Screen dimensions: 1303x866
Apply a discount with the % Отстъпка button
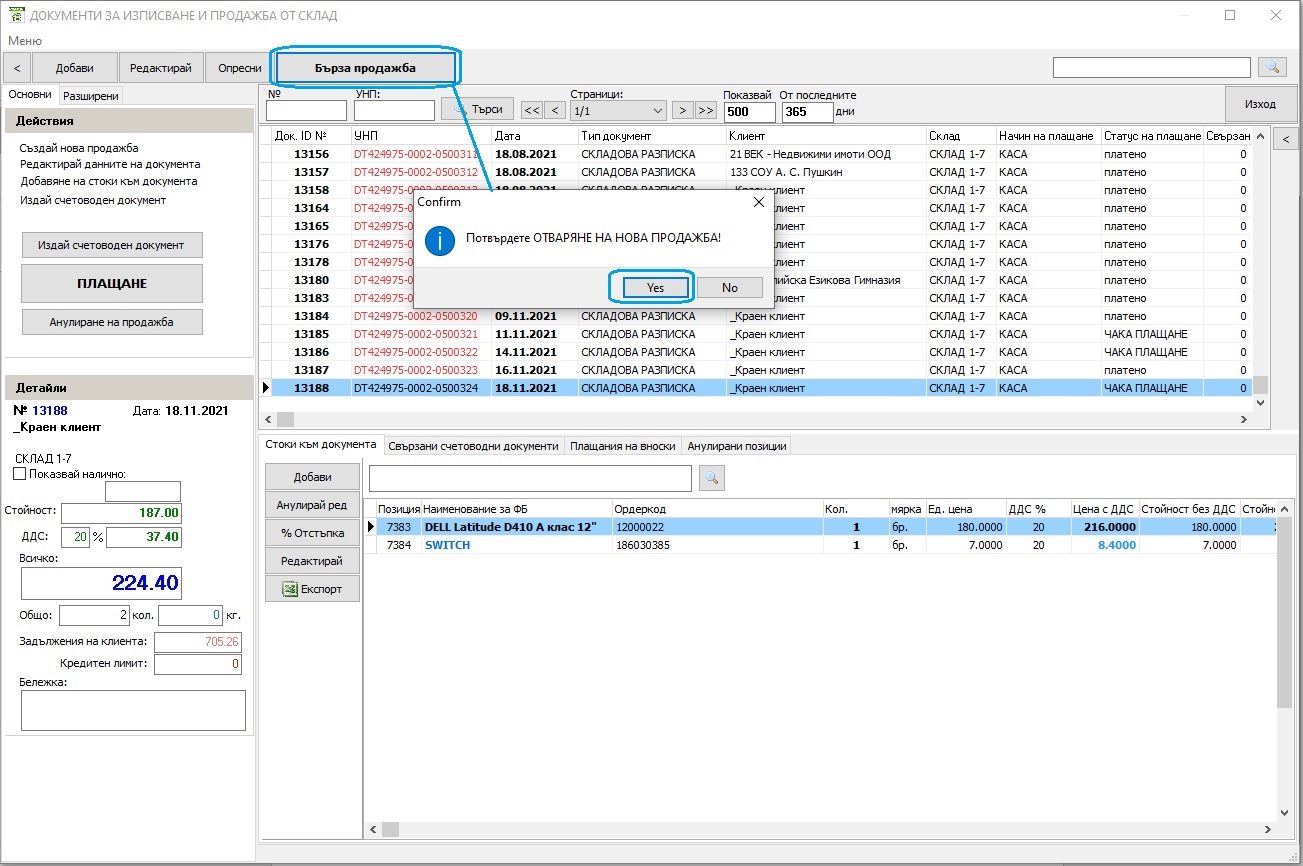point(312,533)
